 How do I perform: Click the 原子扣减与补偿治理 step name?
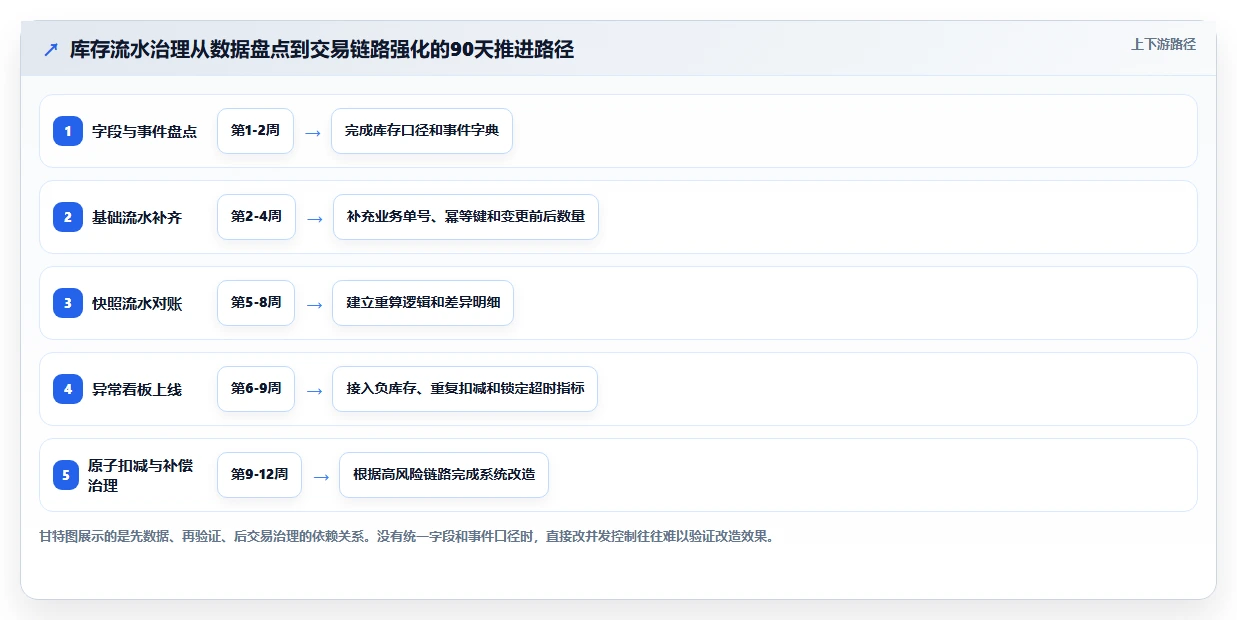141,475
